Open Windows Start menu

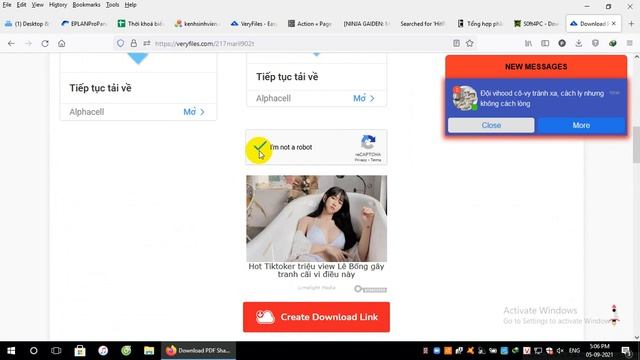tap(11, 351)
